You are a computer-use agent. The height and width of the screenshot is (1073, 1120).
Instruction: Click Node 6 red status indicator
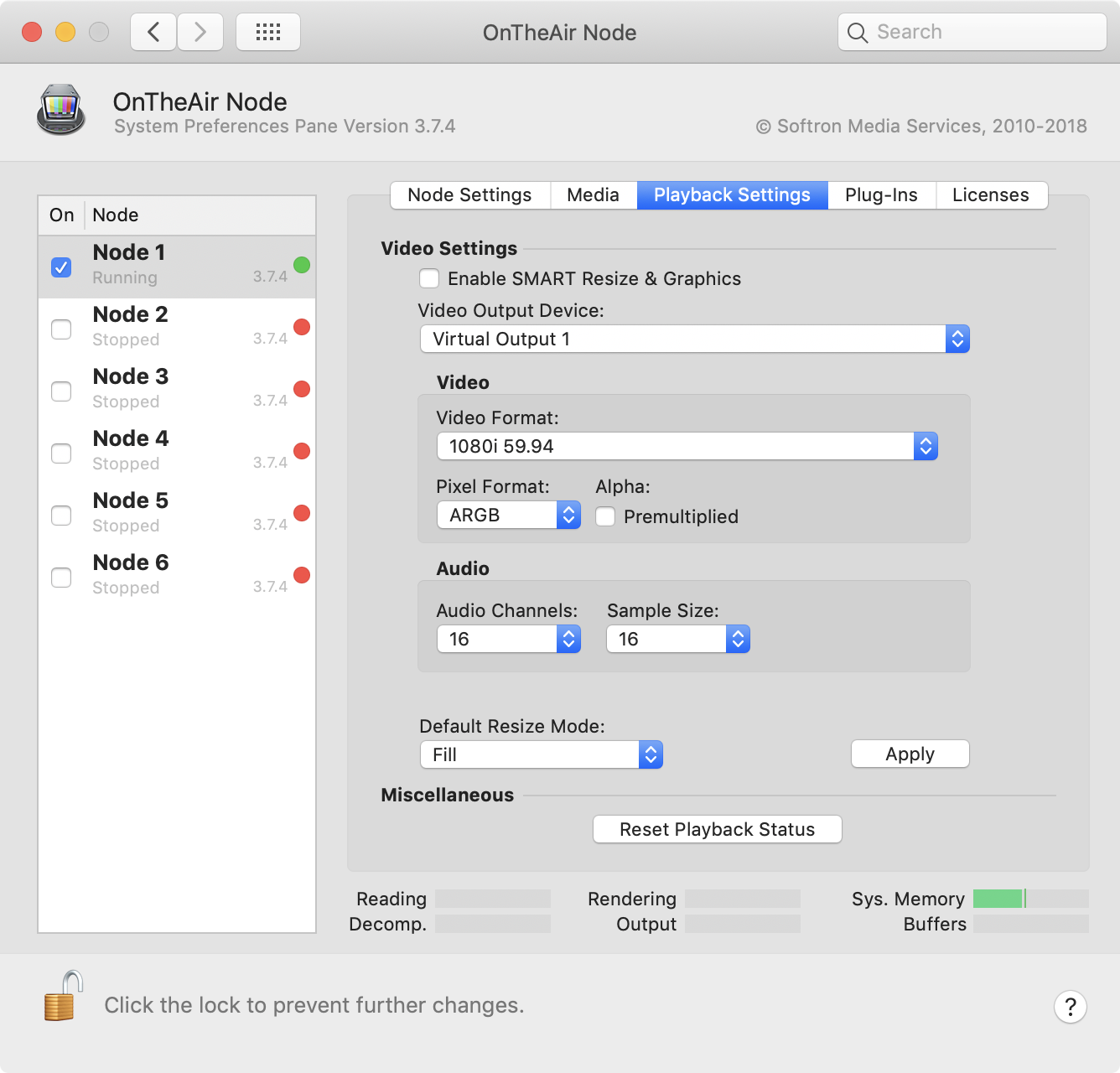point(302,575)
